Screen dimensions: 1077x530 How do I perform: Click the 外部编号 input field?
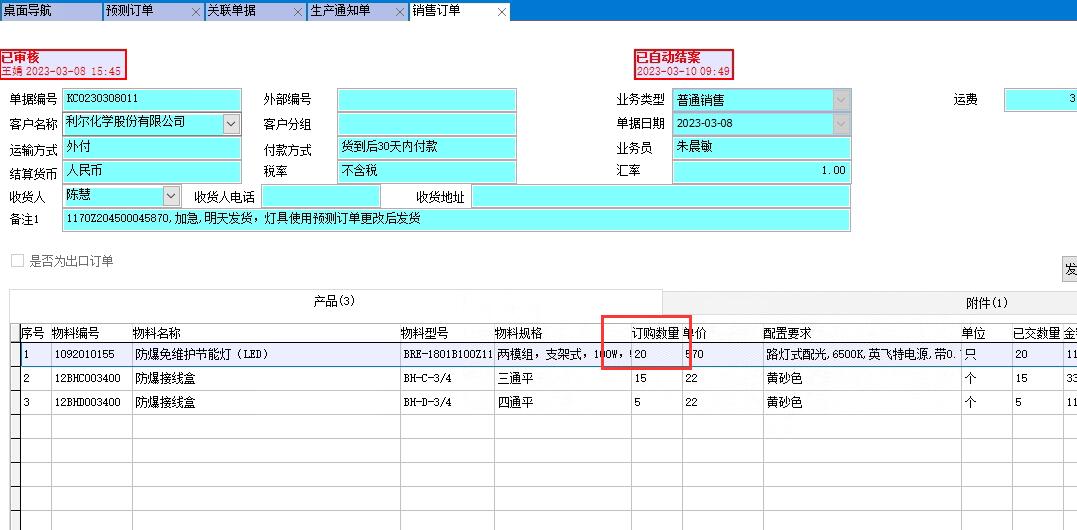pos(426,100)
